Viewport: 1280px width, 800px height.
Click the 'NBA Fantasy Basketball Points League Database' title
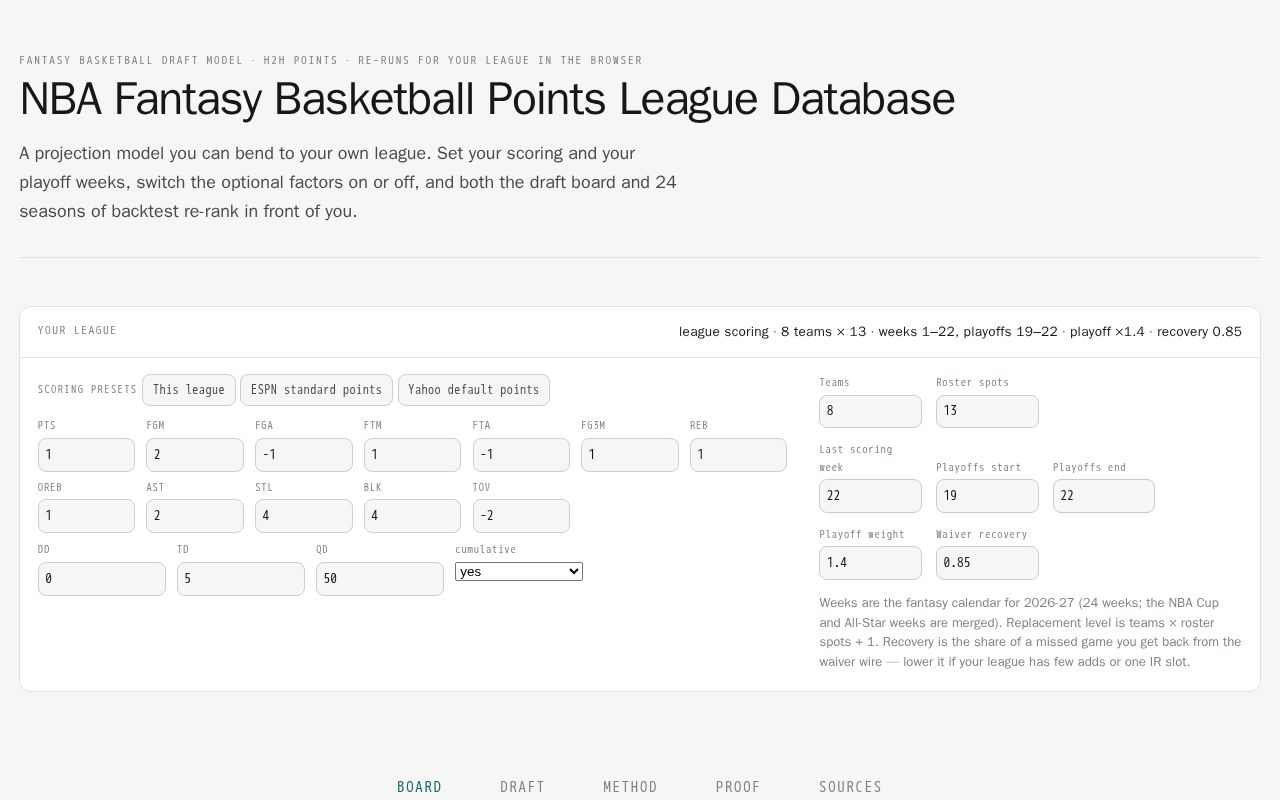pos(487,100)
